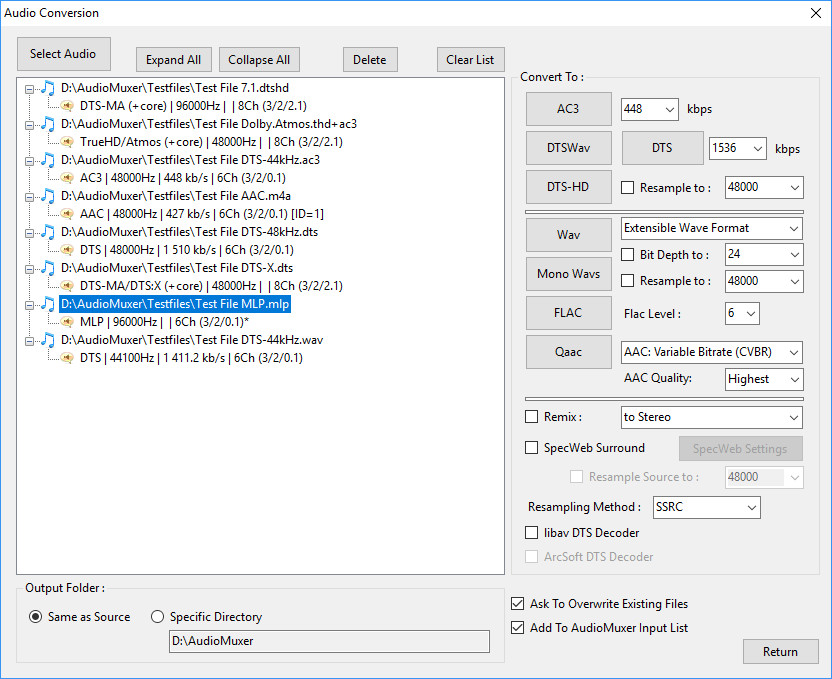The height and width of the screenshot is (679, 832).
Task: Click music note icon of DTS-44kHz.wav file
Action: point(48,340)
